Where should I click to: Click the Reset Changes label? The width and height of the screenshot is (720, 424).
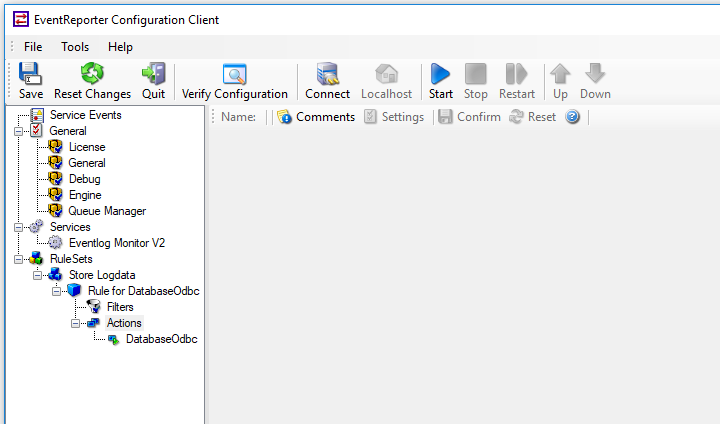click(x=92, y=94)
